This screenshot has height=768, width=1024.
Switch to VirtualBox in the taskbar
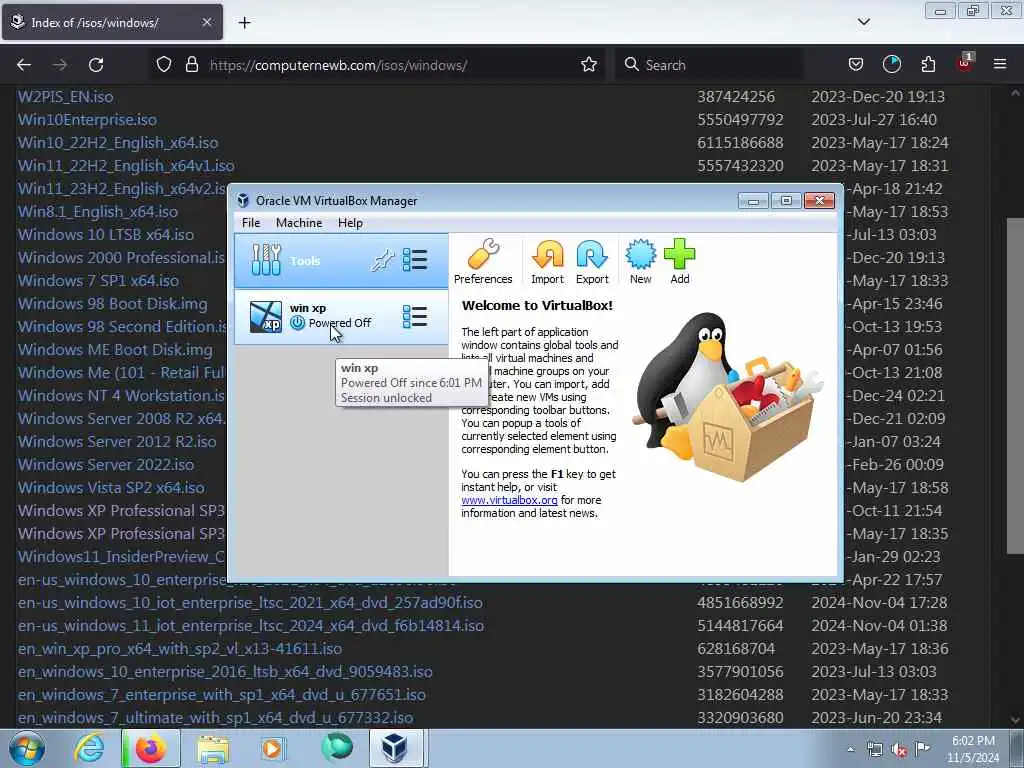click(398, 748)
